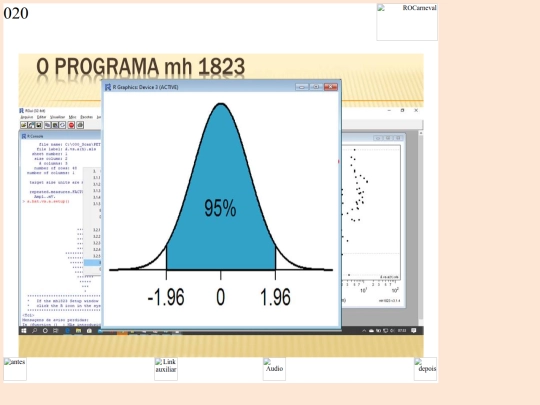Click the 'R Graphics: Device 3 (ACTIVE)' title
The height and width of the screenshot is (405, 540).
tap(146, 87)
